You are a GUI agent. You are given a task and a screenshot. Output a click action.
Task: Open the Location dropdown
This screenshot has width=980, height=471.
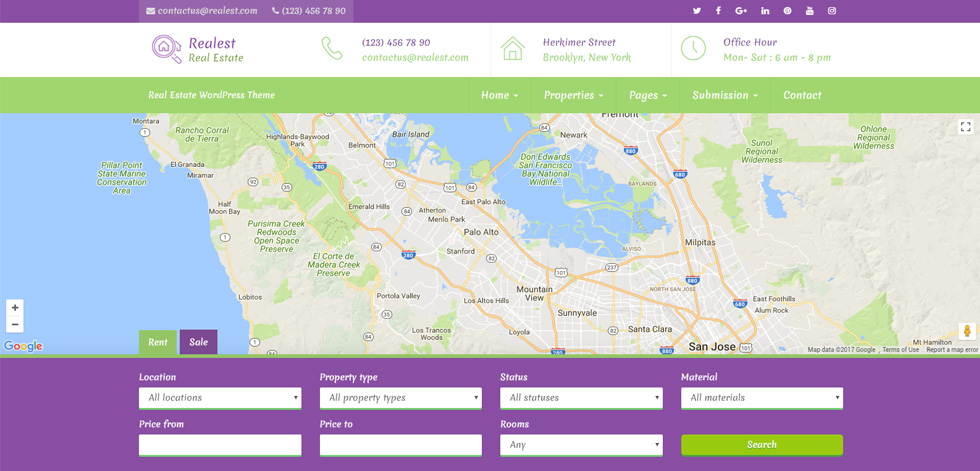click(220, 398)
